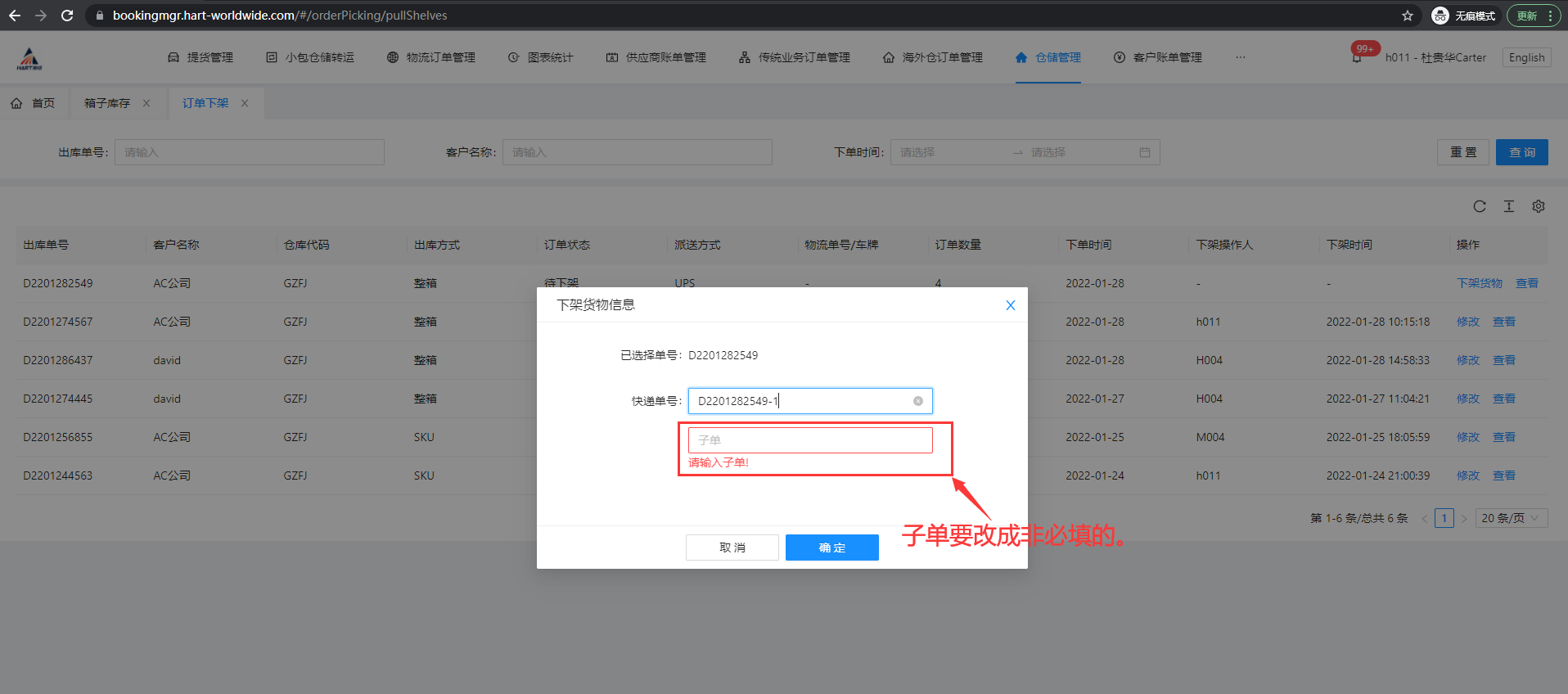Switch language with English button
This screenshot has width=1568, height=694.
pyautogui.click(x=1526, y=57)
